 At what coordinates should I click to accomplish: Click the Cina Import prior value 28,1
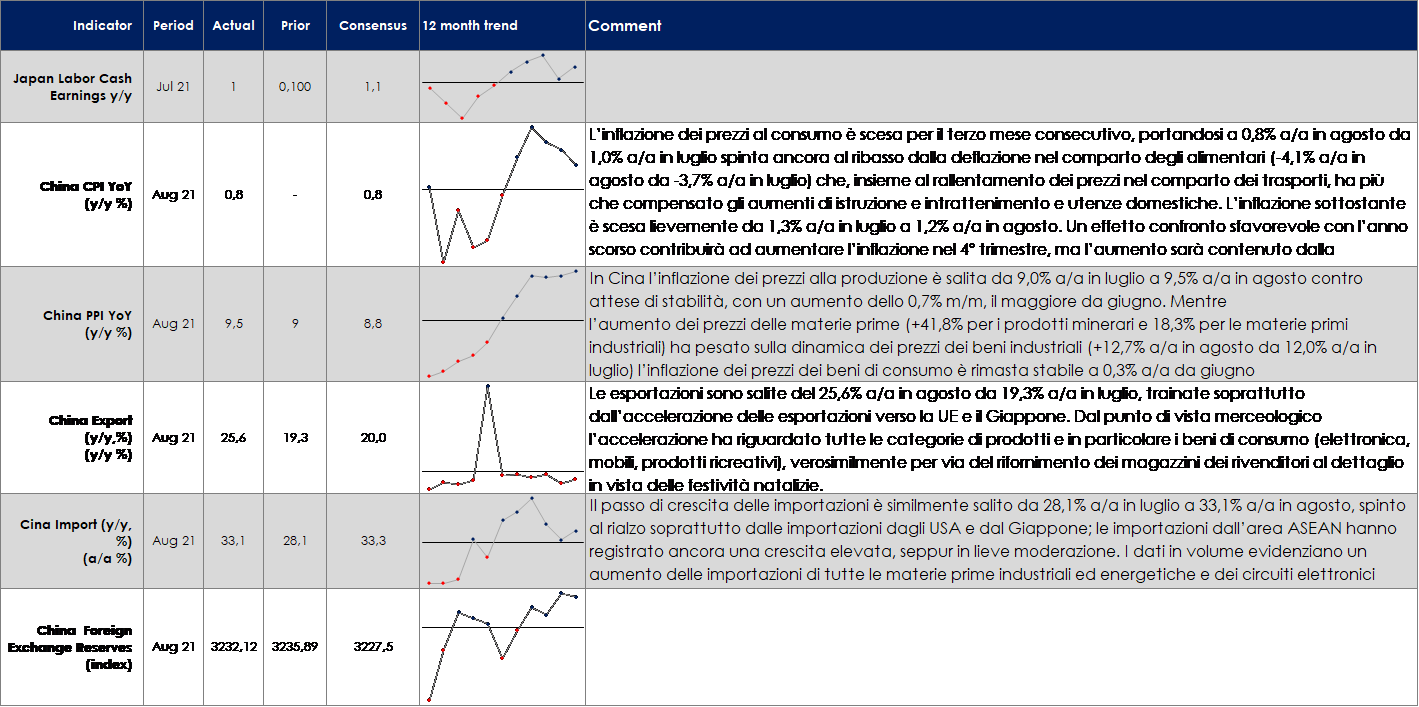[x=295, y=541]
